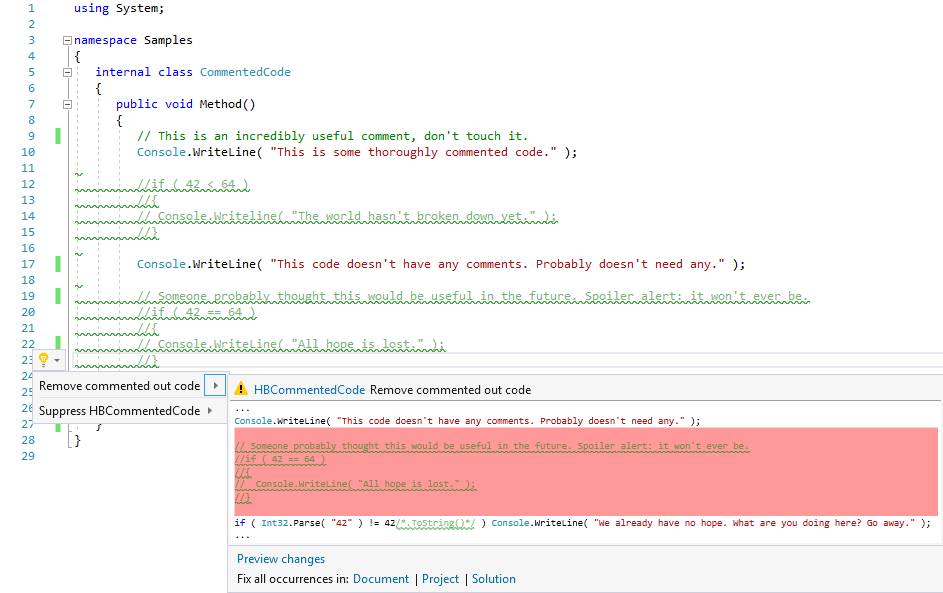
Task: Click 'All hope is lost' comment on line 22
Action: point(290,345)
